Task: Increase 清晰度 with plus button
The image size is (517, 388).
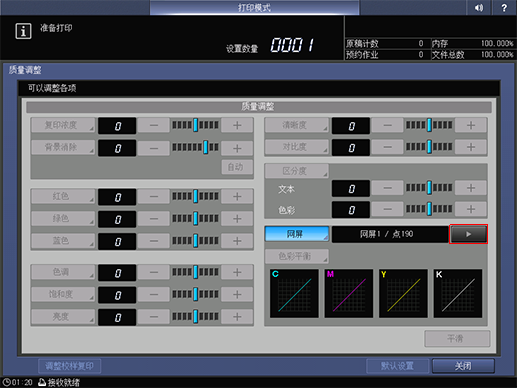Action: 471,126
